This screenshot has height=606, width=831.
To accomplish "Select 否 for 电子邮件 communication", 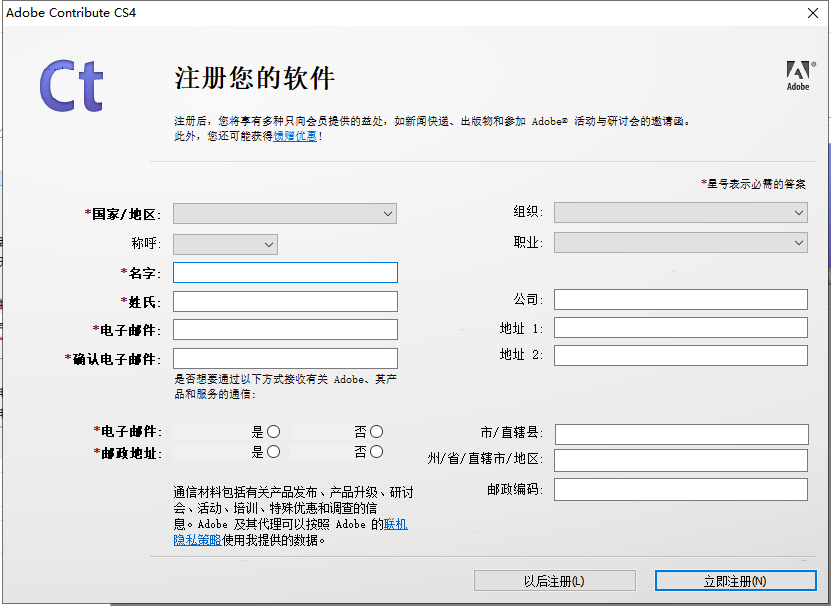I will click(x=376, y=432).
